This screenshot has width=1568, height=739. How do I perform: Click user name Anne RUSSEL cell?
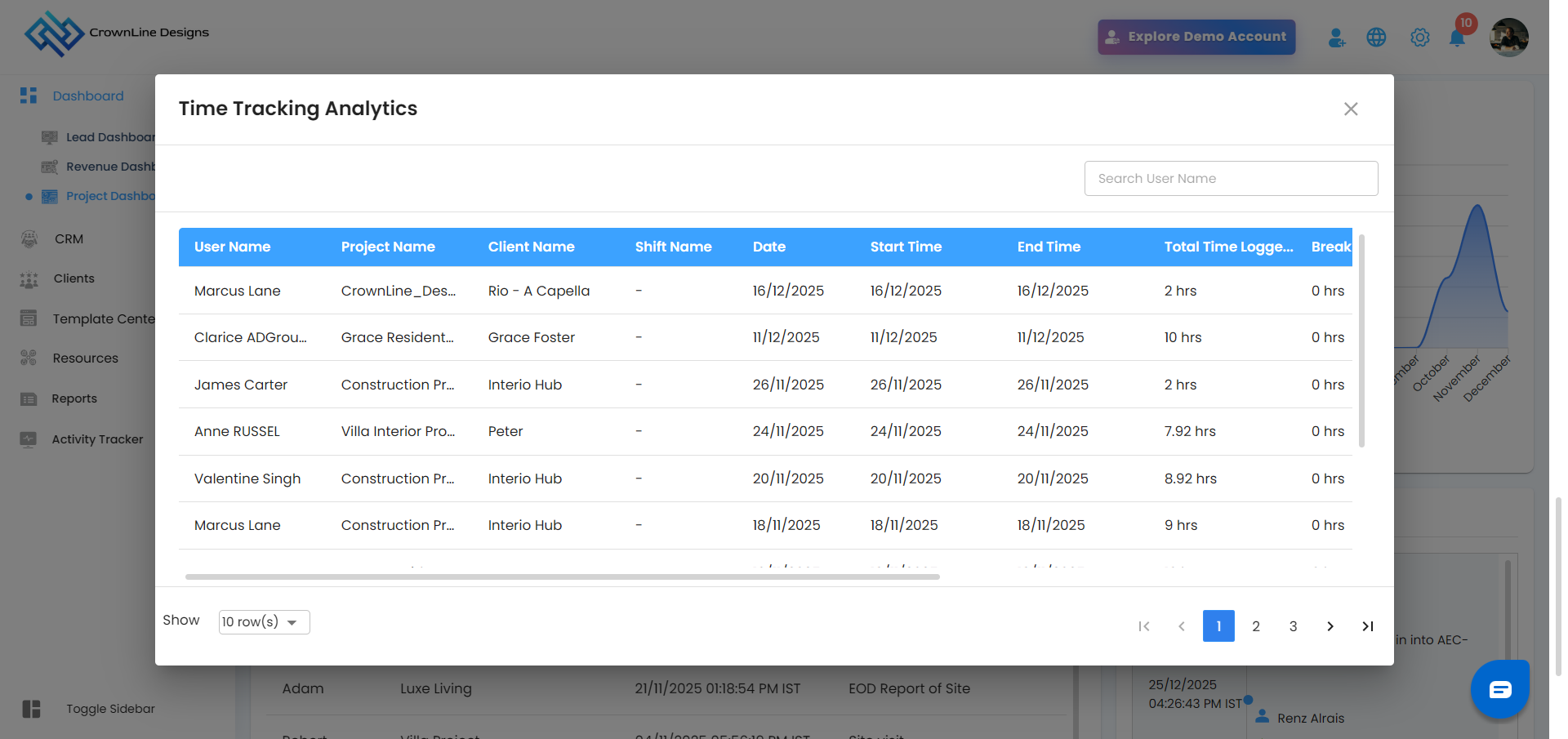[237, 431]
